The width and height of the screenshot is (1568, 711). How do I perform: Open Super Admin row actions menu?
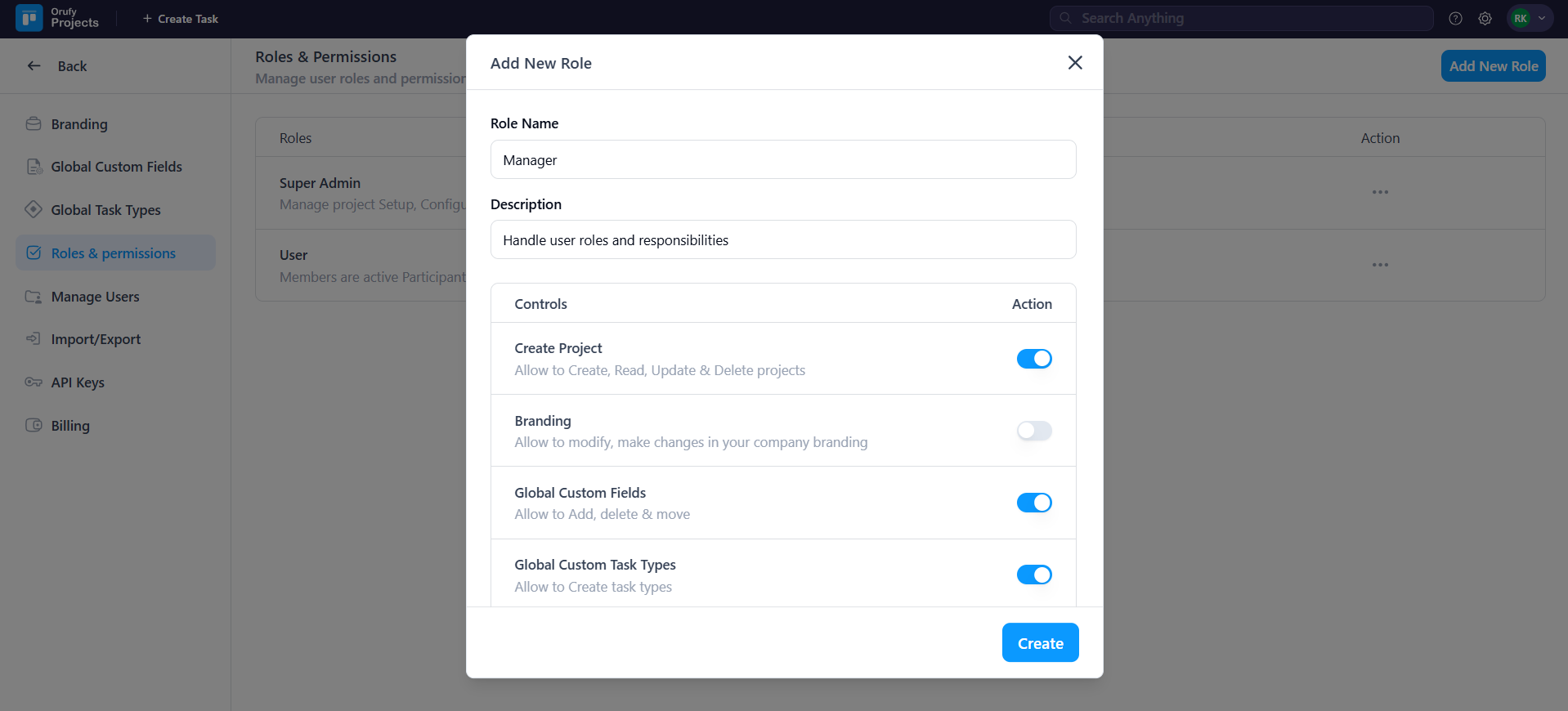[1380, 192]
